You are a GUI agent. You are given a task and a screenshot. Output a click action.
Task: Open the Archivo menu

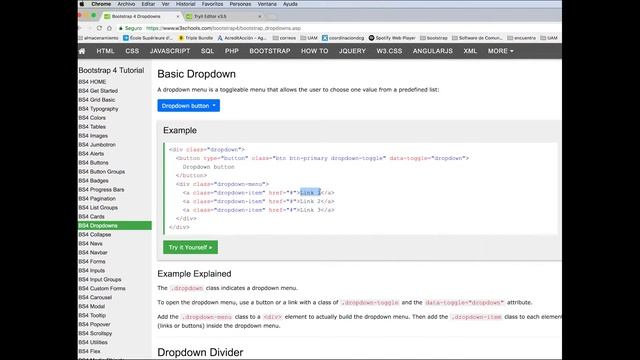pyautogui.click(x=126, y=4)
